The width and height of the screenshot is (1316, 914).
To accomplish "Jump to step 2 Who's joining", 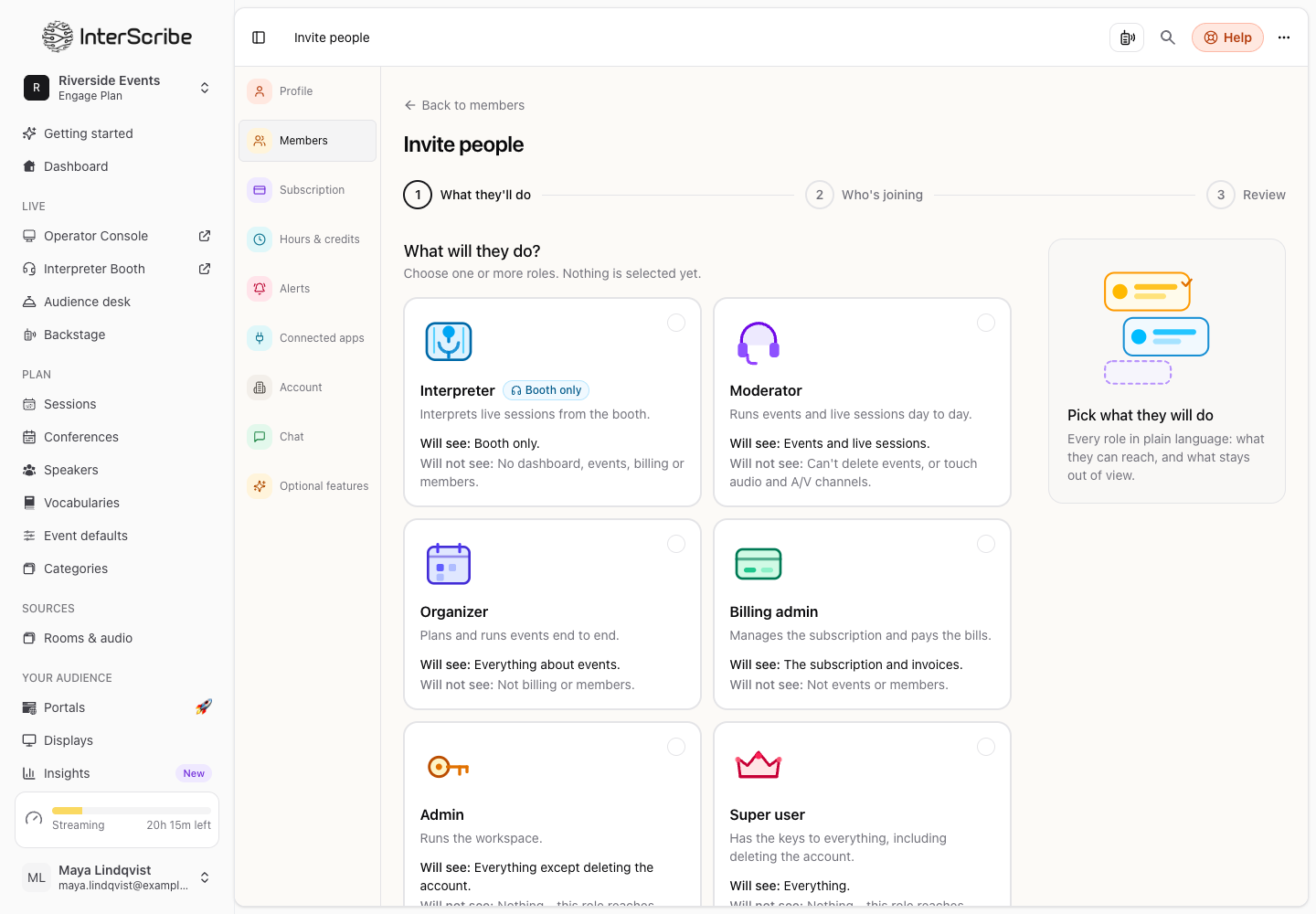I will coord(865,195).
